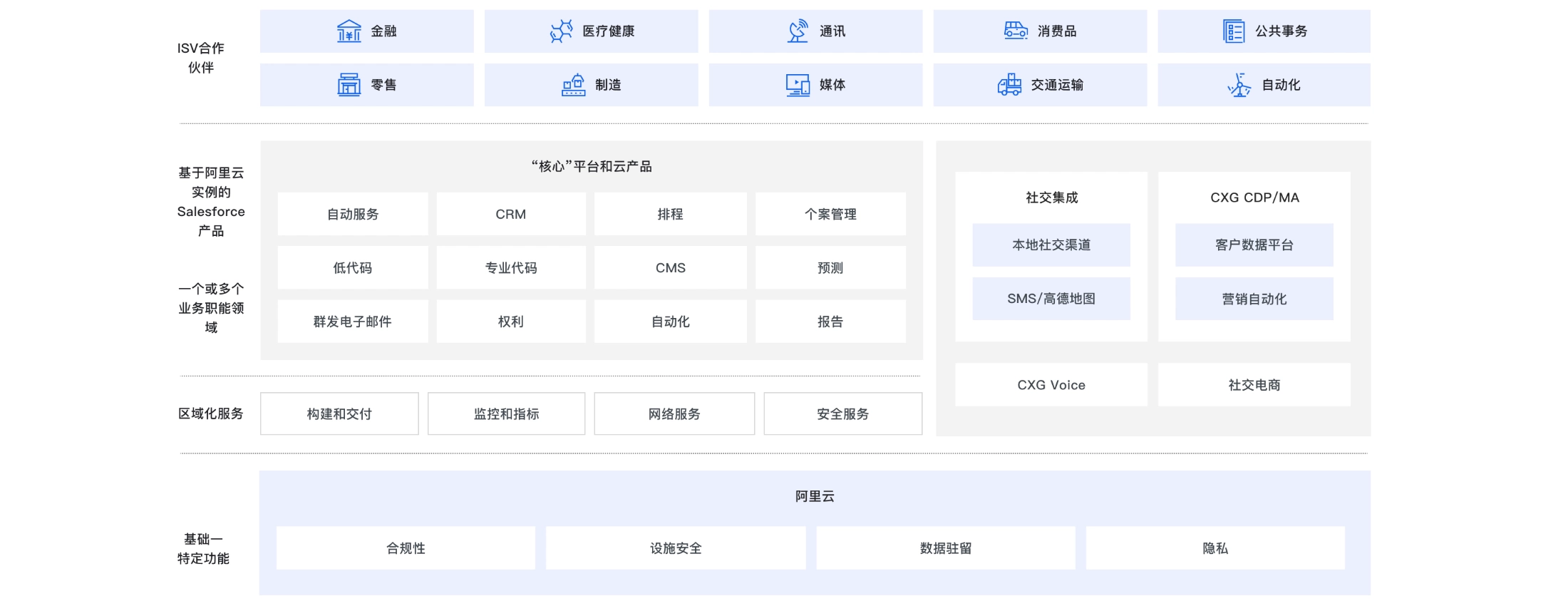Select the CRM product box
Viewport: 1568px width, 606px height.
pos(511,214)
